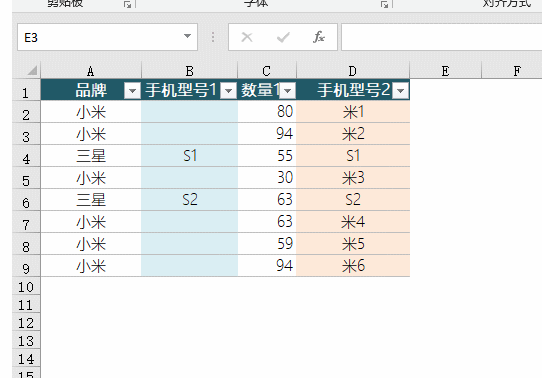Click cell containing 米6
Screen dimensions: 542x378
[353, 266]
